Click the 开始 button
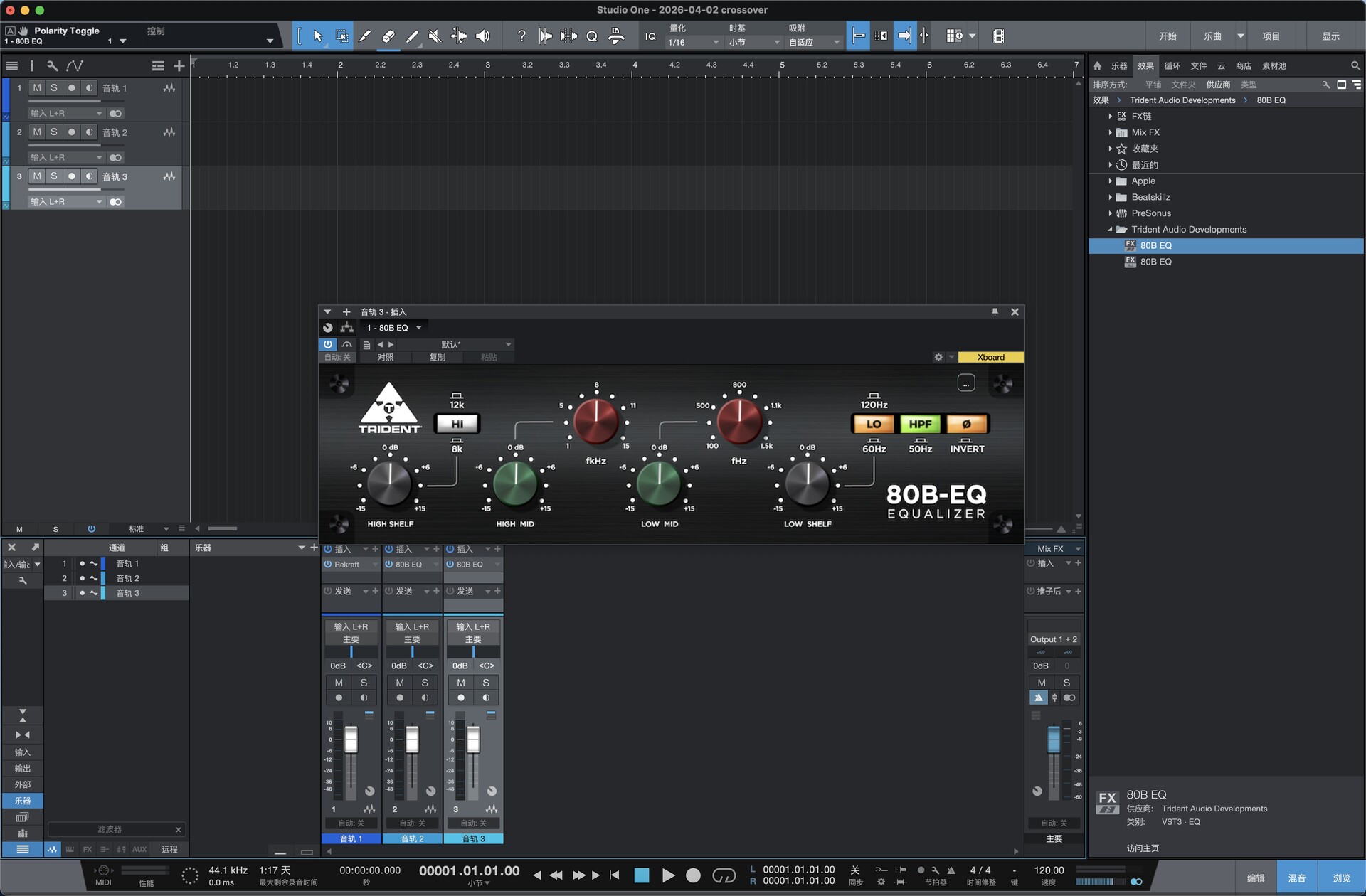 click(x=1168, y=36)
